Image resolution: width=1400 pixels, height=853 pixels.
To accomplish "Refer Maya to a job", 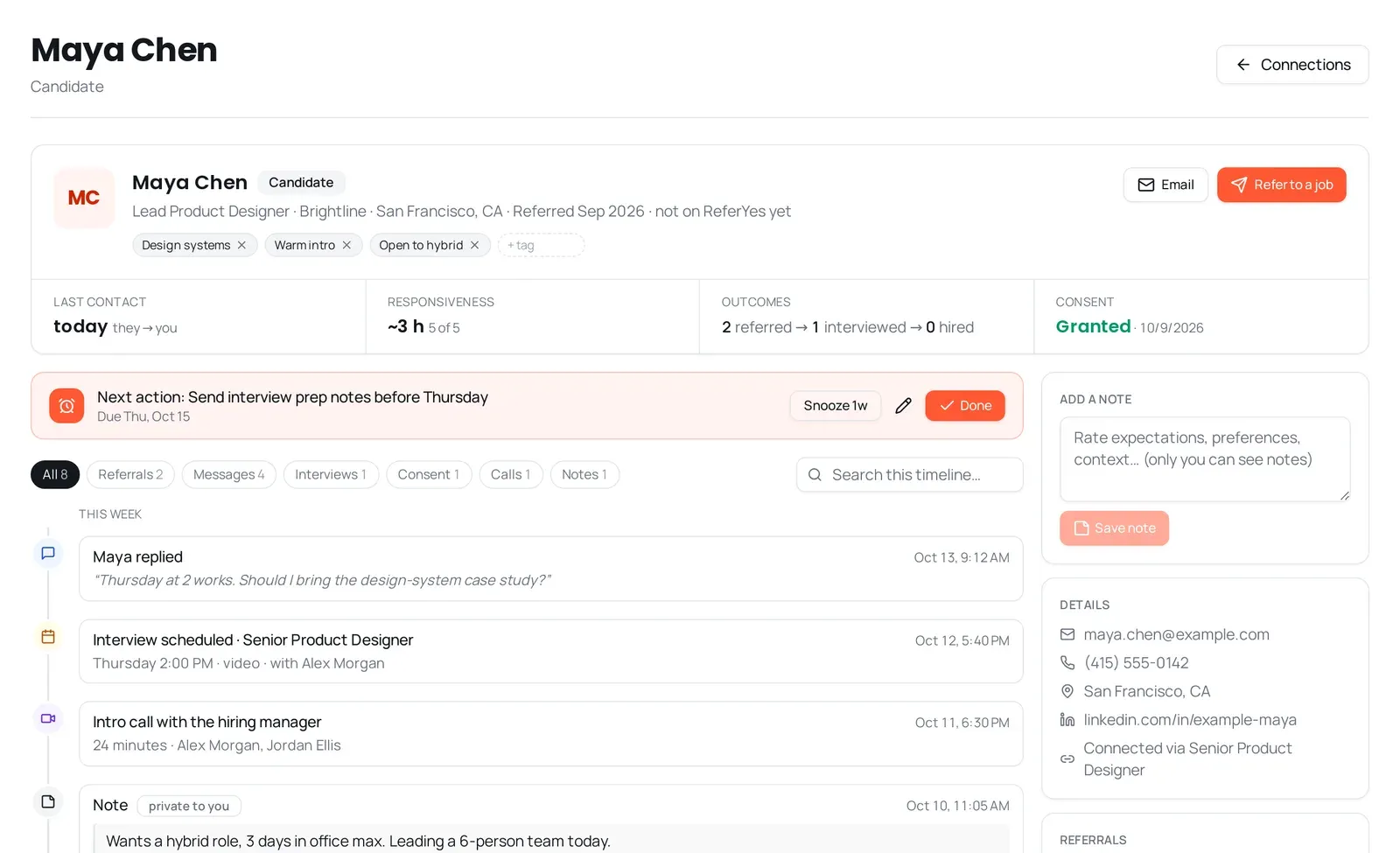I will [x=1281, y=185].
